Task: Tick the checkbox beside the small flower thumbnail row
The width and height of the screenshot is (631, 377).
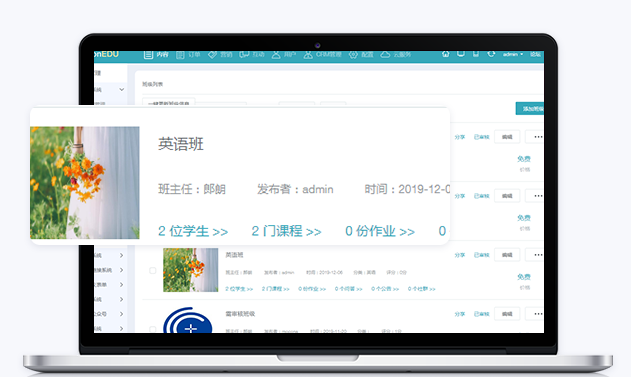Action: point(153,270)
